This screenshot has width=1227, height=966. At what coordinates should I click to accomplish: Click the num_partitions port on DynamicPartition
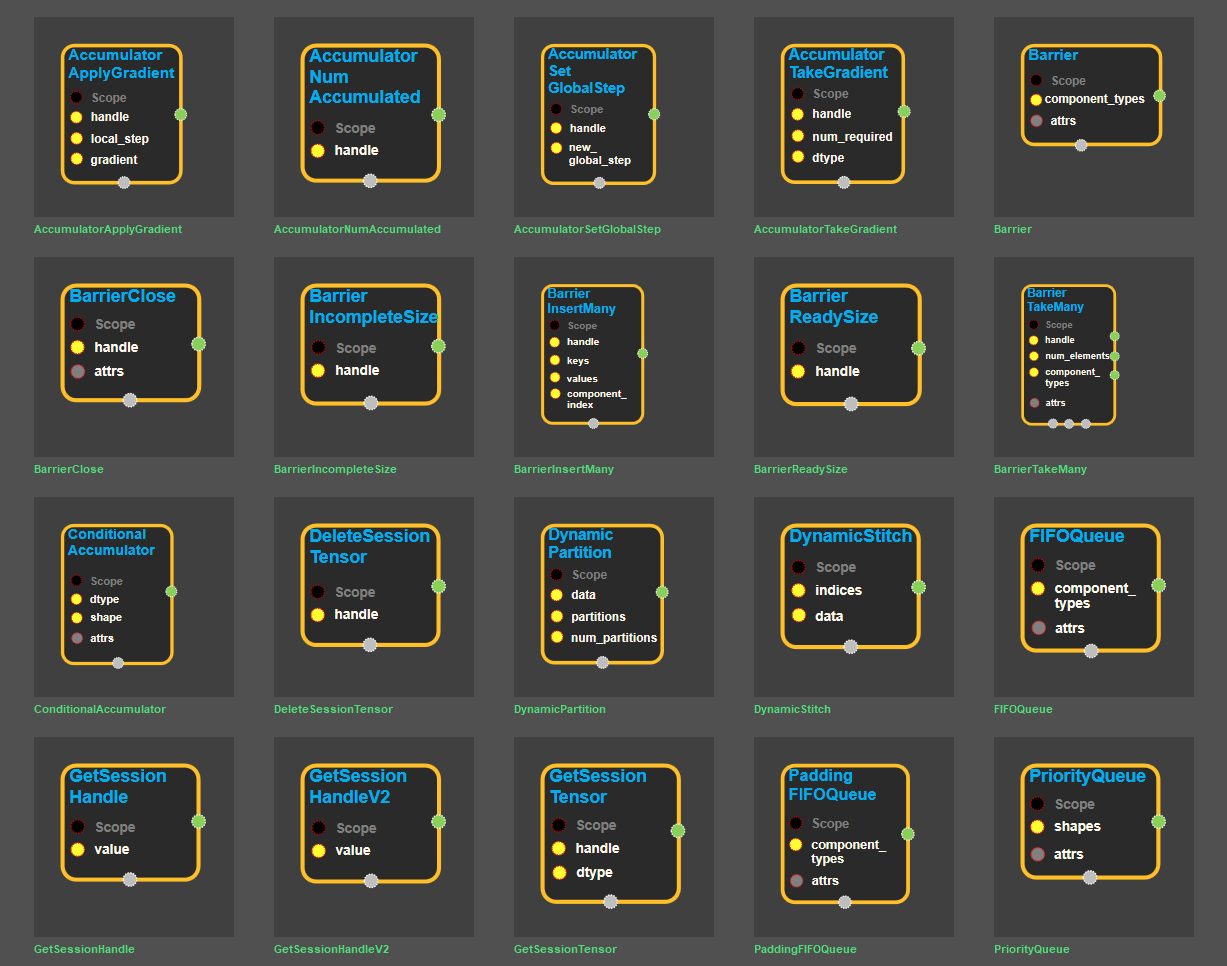556,637
